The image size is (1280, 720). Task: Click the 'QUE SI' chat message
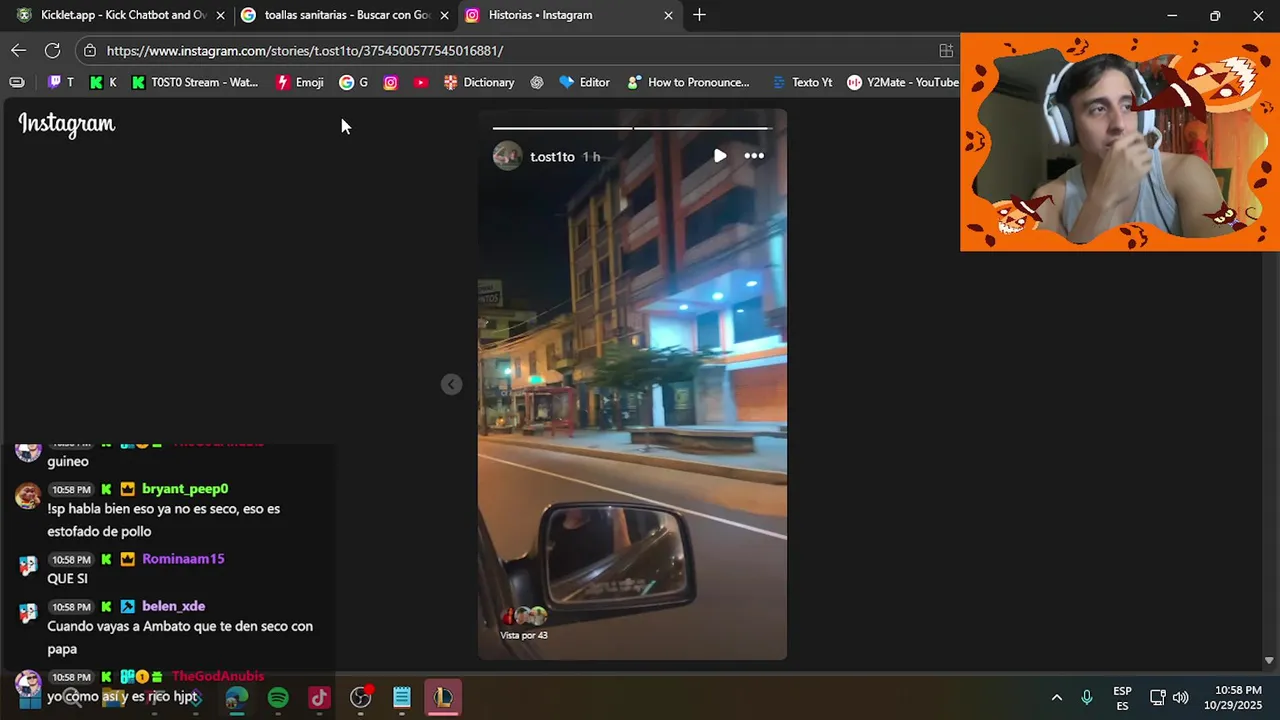[x=67, y=579]
